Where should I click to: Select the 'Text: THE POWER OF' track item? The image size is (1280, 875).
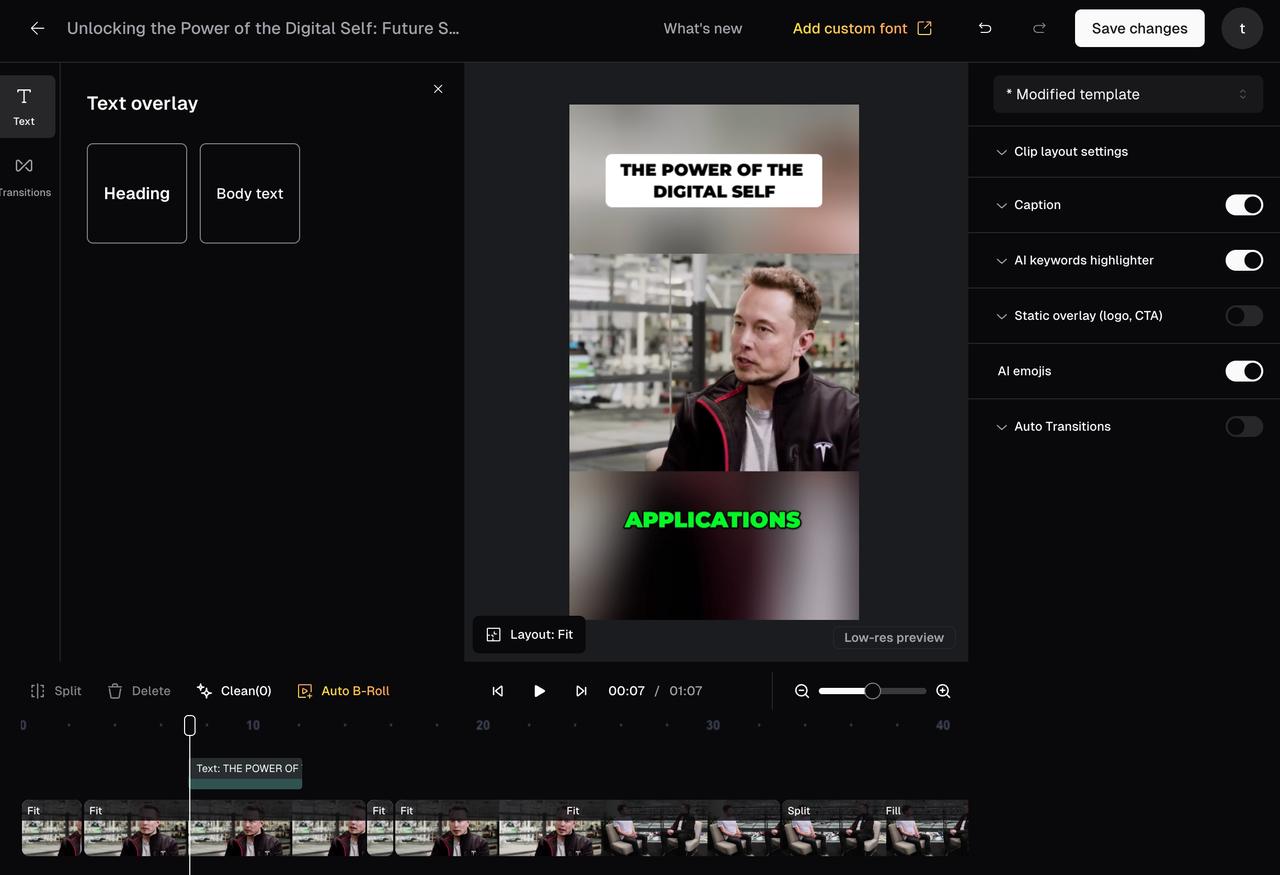(246, 773)
